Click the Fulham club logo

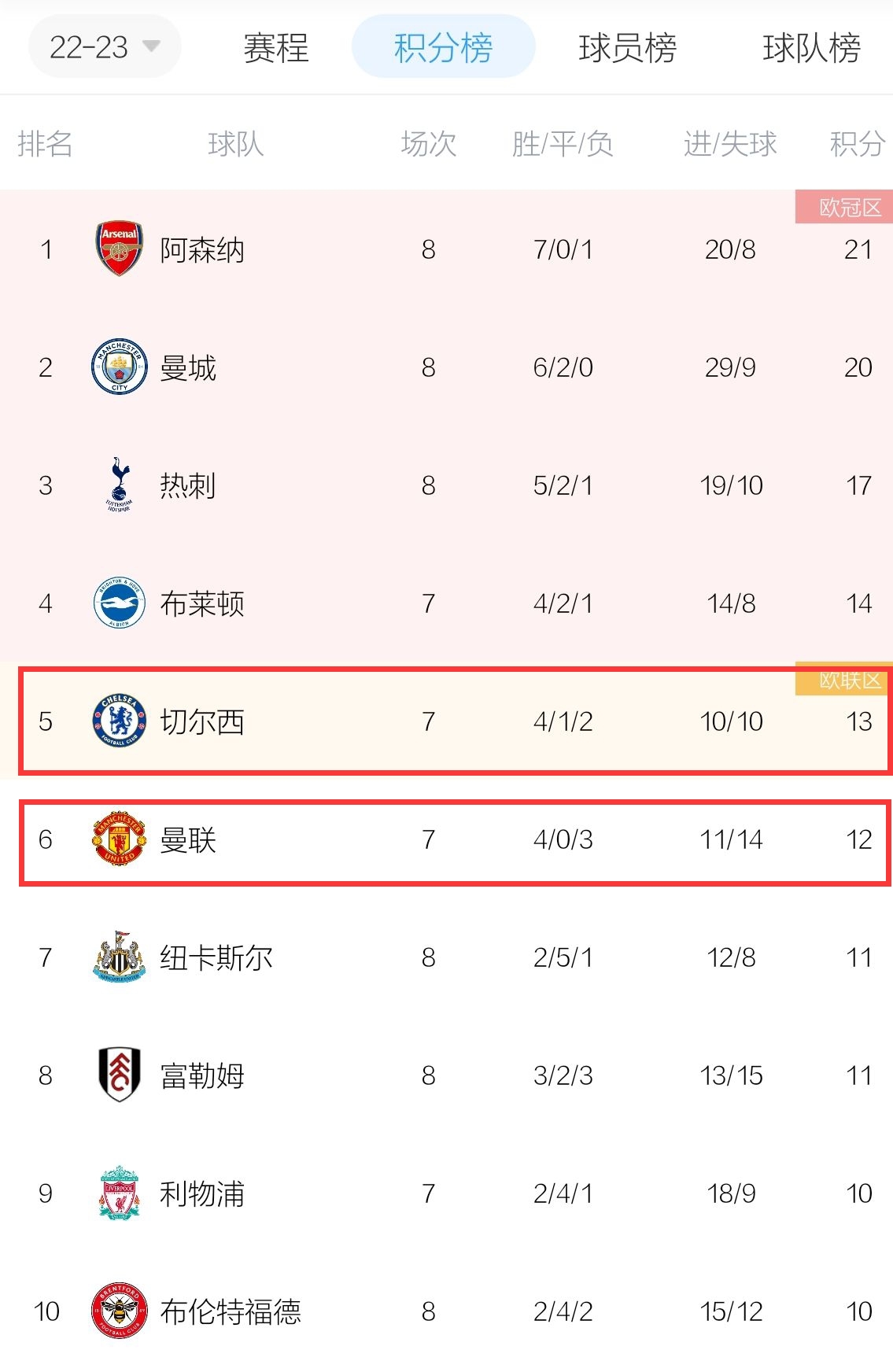[x=119, y=1075]
